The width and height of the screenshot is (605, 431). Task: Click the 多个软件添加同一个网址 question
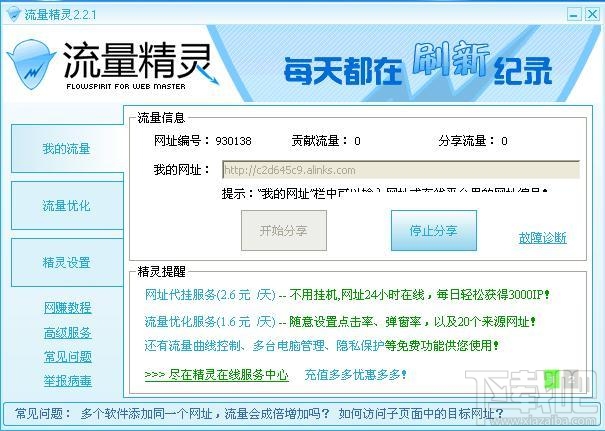tap(205, 414)
